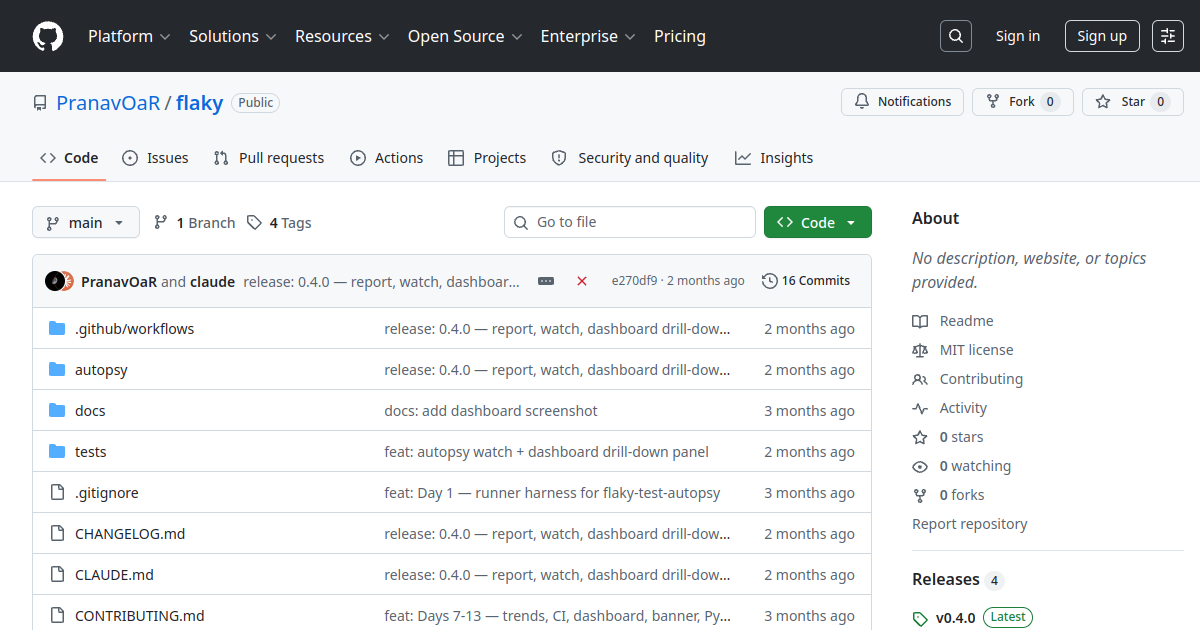This screenshot has width=1200, height=630.
Task: Click the failed status X icon
Action: [582, 281]
